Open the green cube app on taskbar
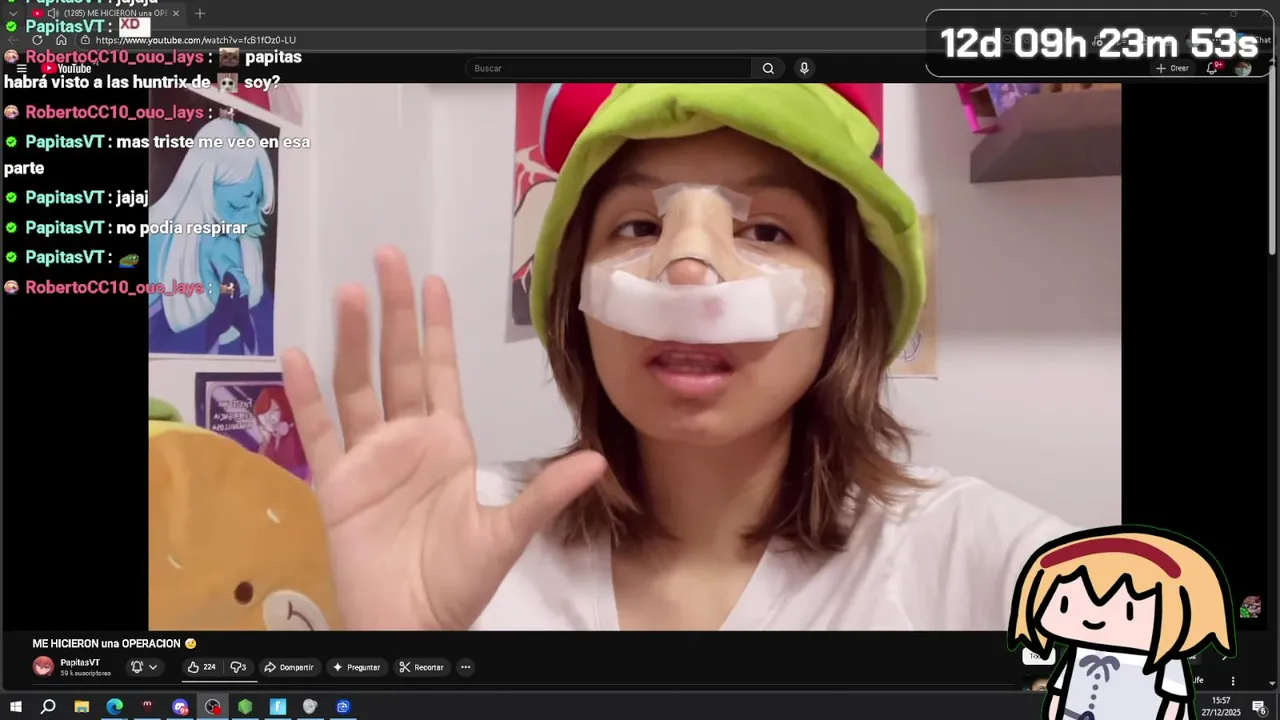 (245, 707)
